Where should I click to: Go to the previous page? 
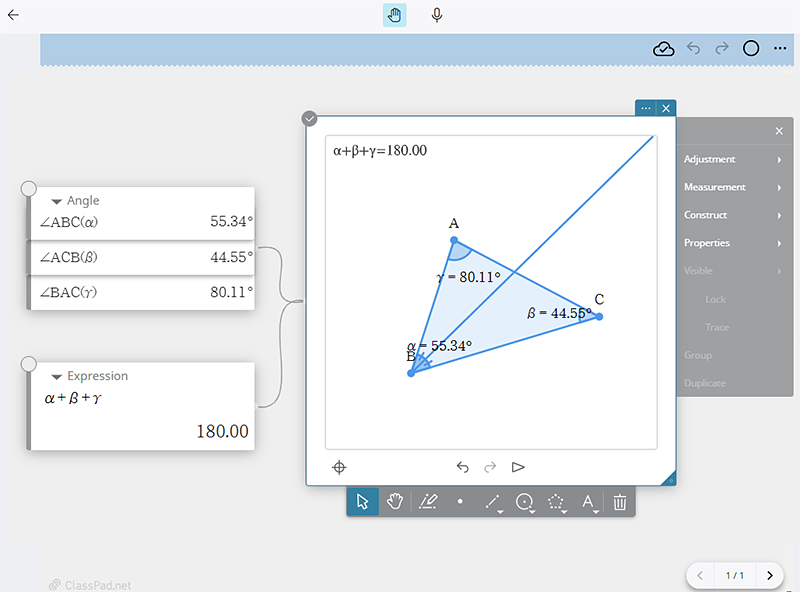[x=700, y=576]
